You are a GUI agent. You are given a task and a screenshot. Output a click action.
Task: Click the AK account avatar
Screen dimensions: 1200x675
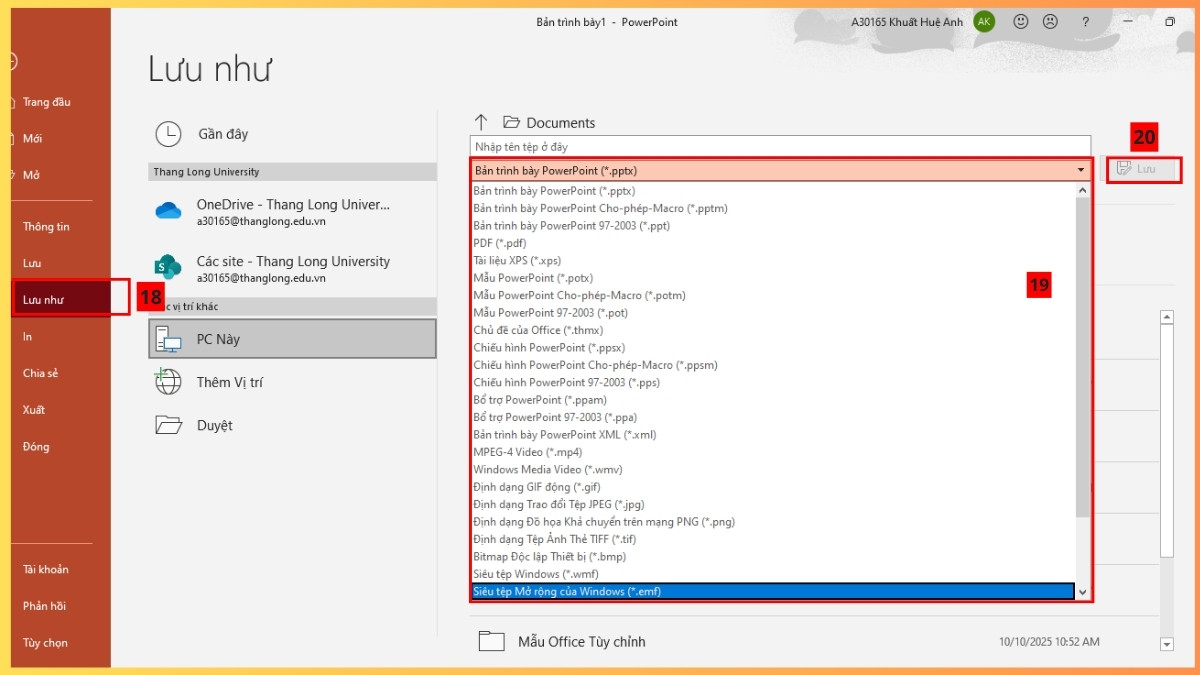[x=984, y=21]
